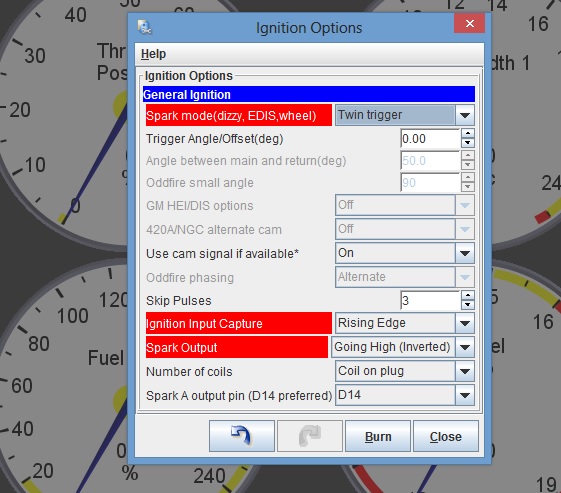Open the Spark mode dropdown showing Twin trigger

(x=405, y=115)
